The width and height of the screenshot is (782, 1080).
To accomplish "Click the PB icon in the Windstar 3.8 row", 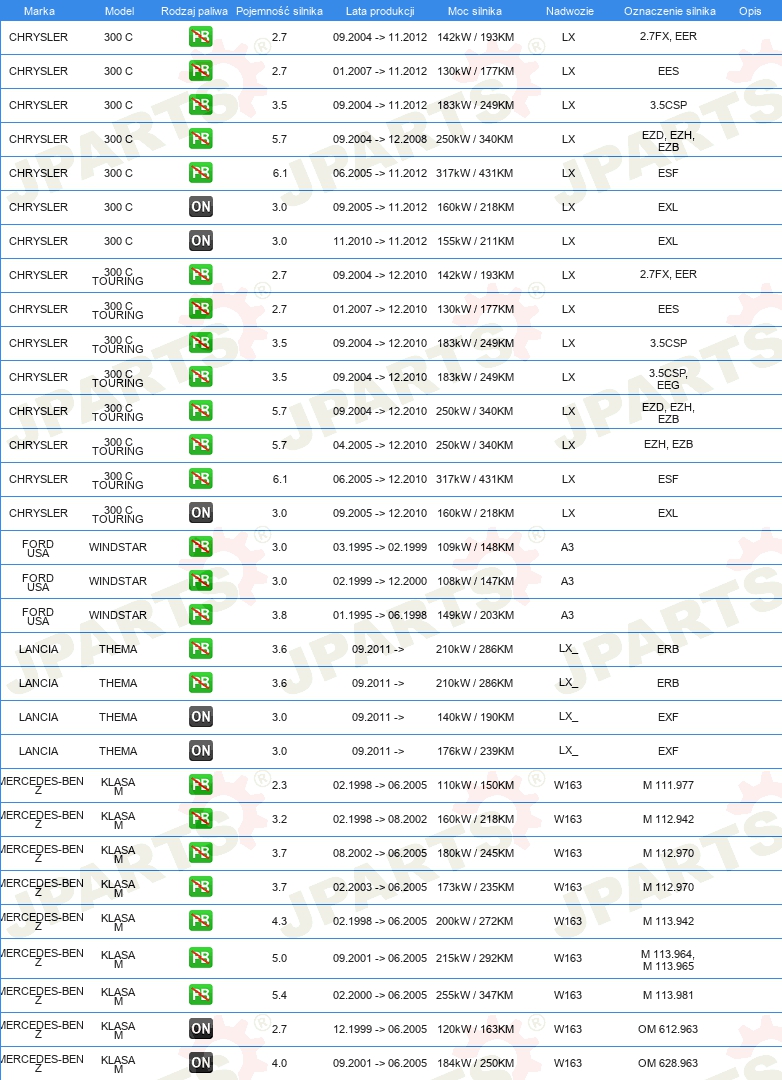I will point(200,615).
